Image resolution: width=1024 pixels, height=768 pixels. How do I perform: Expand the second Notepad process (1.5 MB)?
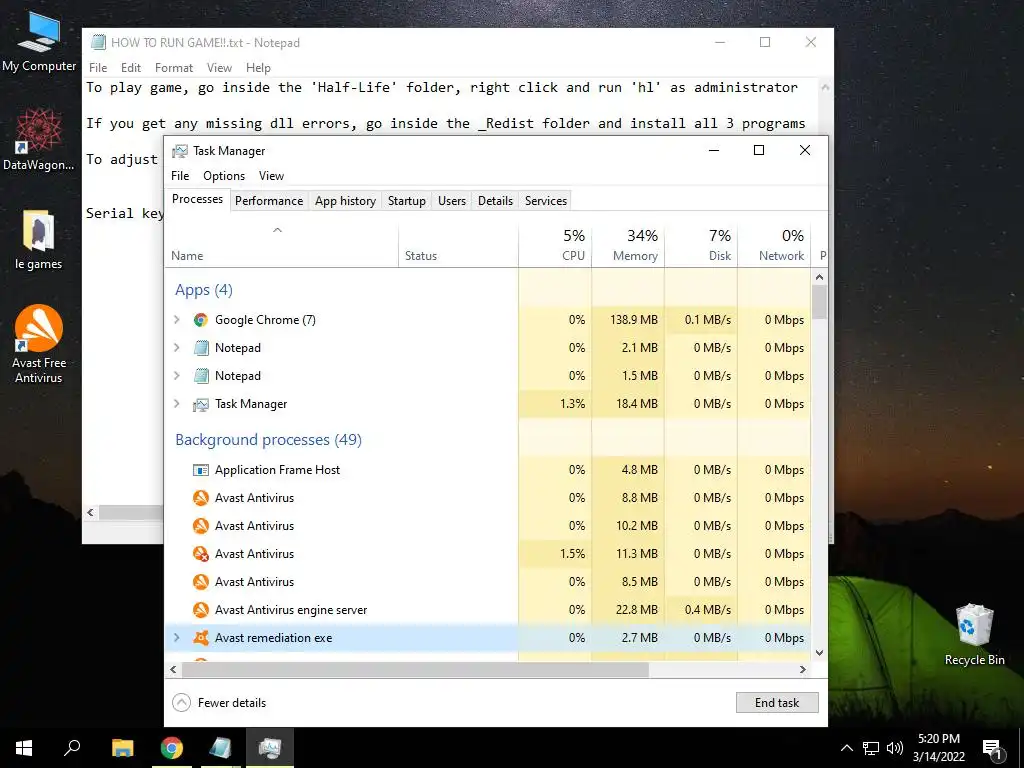pyautogui.click(x=176, y=376)
